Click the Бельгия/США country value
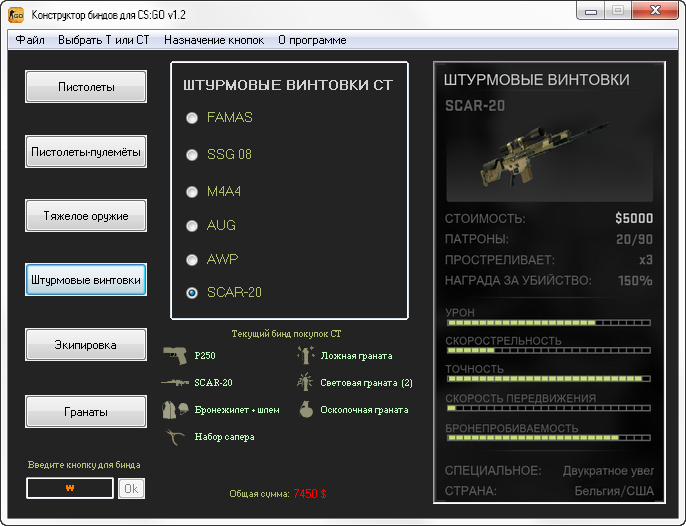Viewport: 686px width, 526px height. click(614, 491)
